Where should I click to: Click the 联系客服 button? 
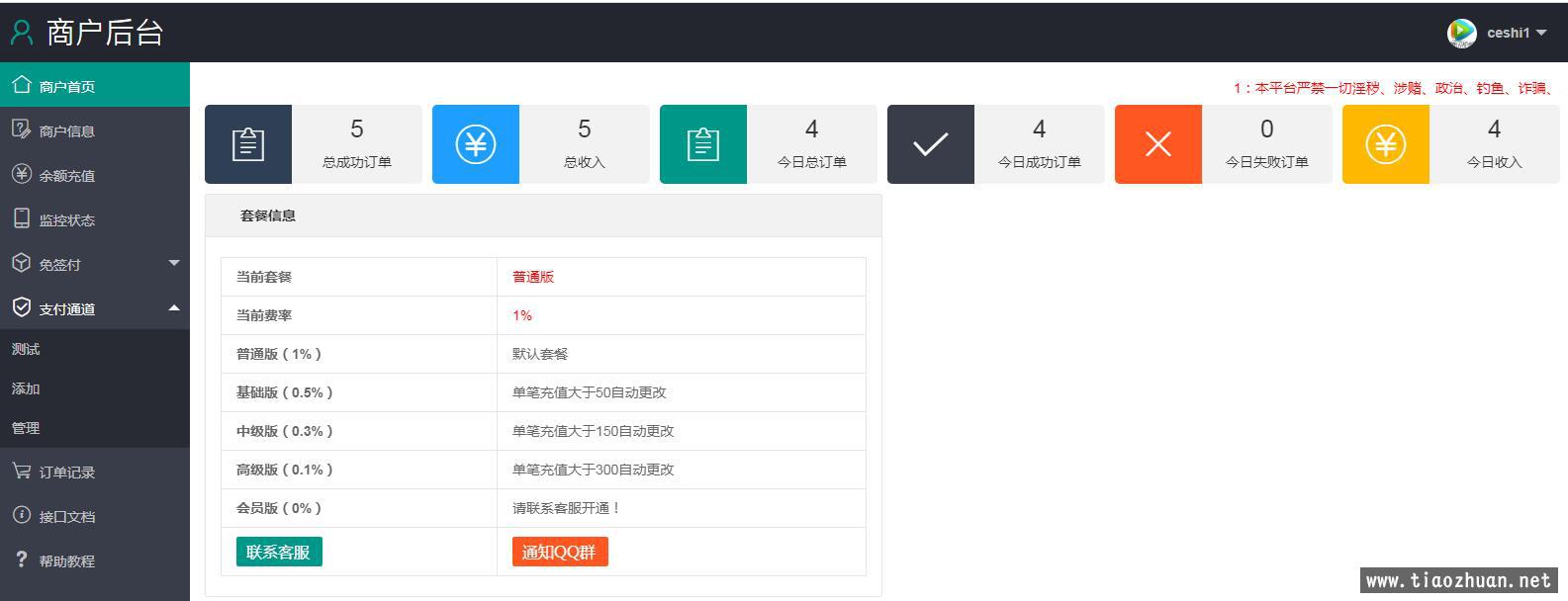coord(279,552)
